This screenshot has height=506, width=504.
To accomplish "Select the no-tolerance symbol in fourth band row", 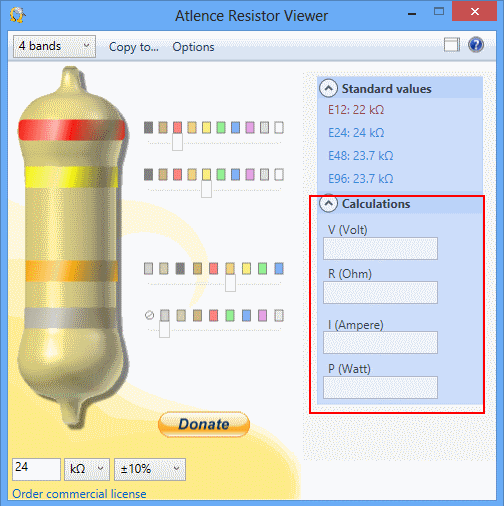I will (x=149, y=315).
